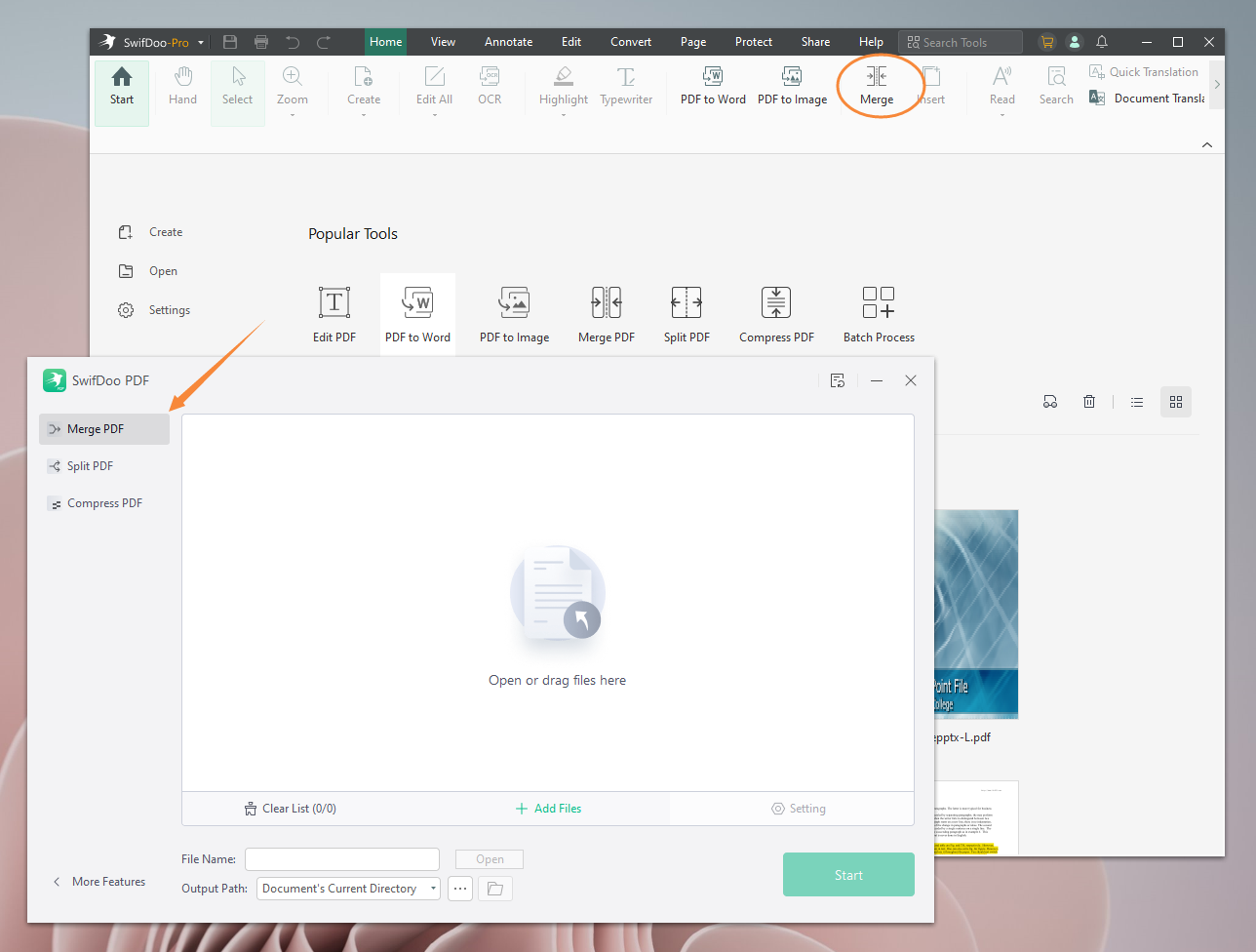Open Merge PDF in Popular Tools
The height and width of the screenshot is (952, 1256).
click(607, 314)
